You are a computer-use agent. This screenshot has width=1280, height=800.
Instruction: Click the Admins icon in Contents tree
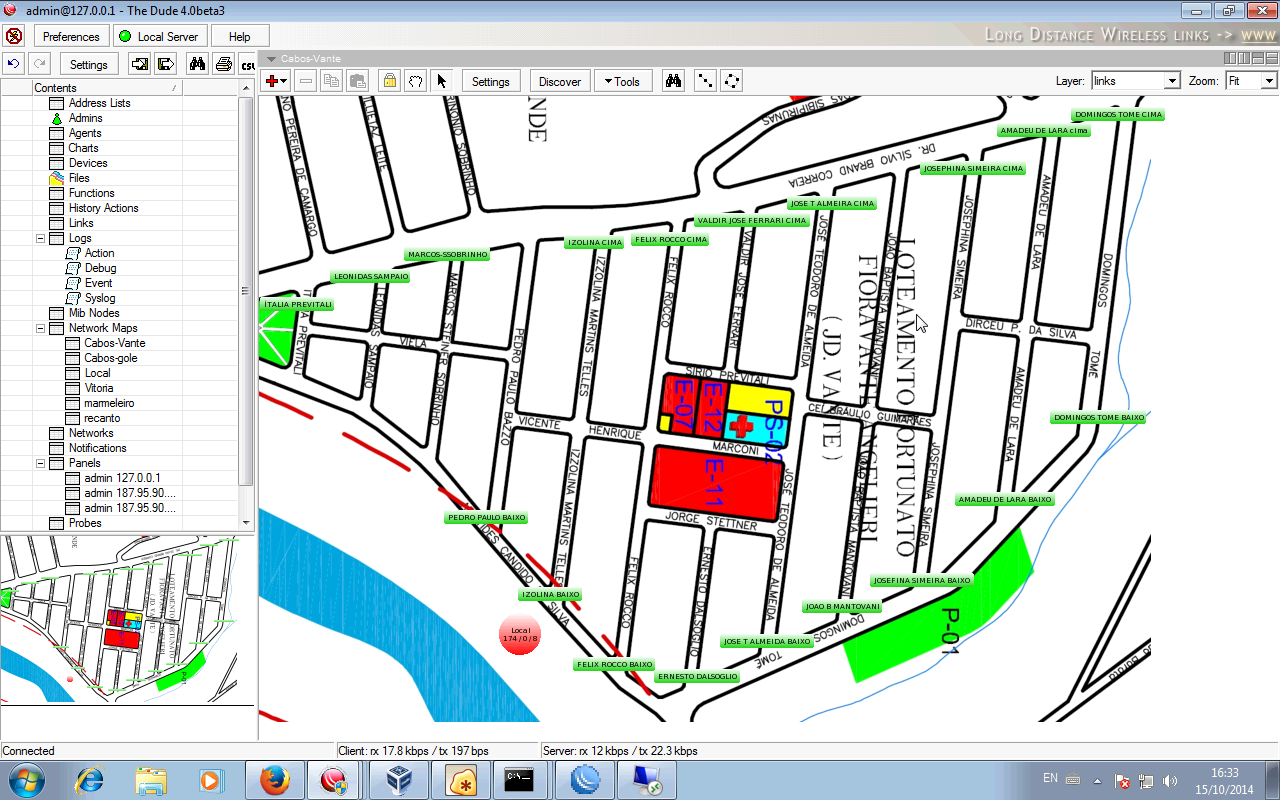pyautogui.click(x=57, y=118)
